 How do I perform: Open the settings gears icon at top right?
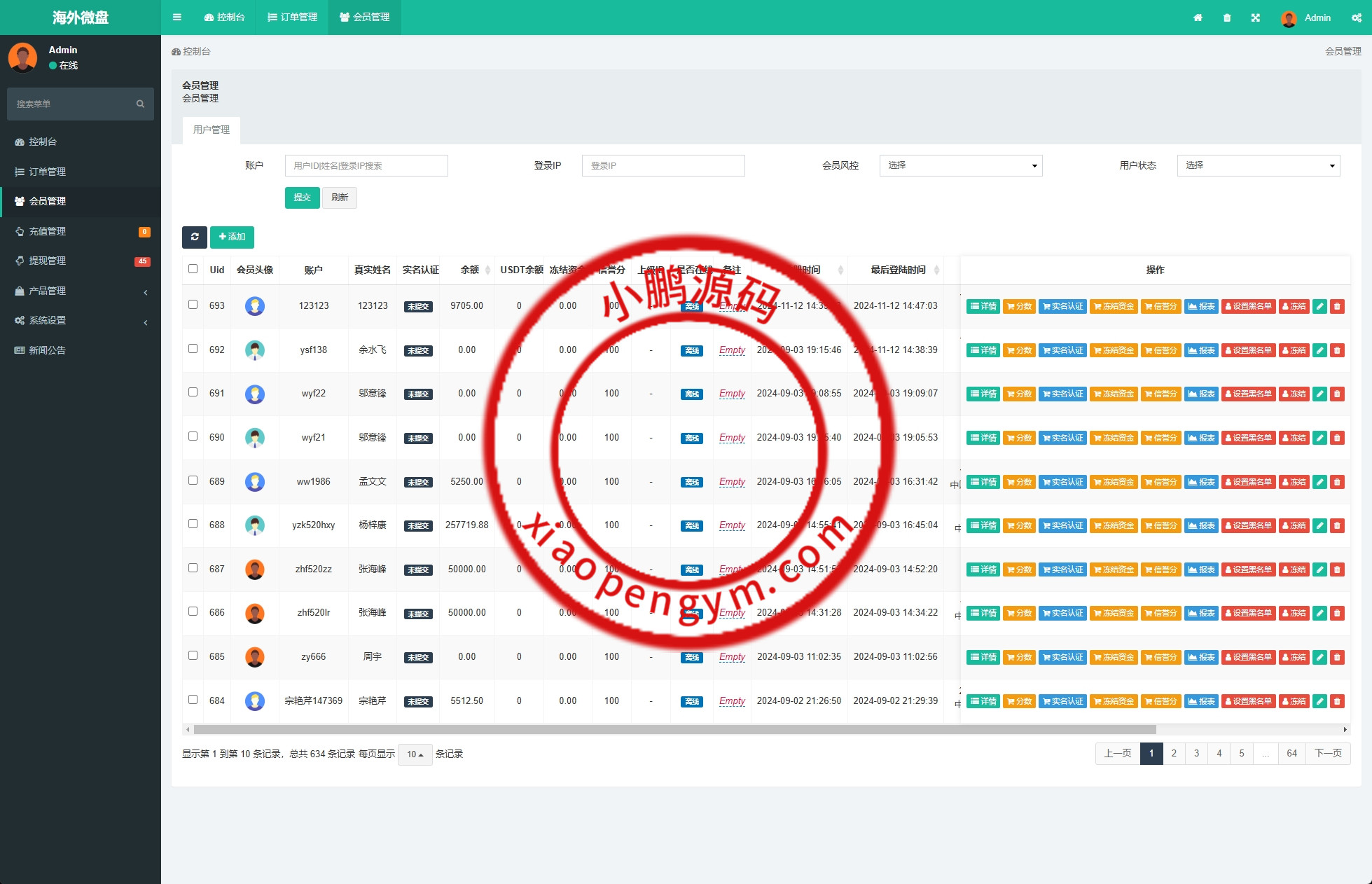coord(1357,18)
